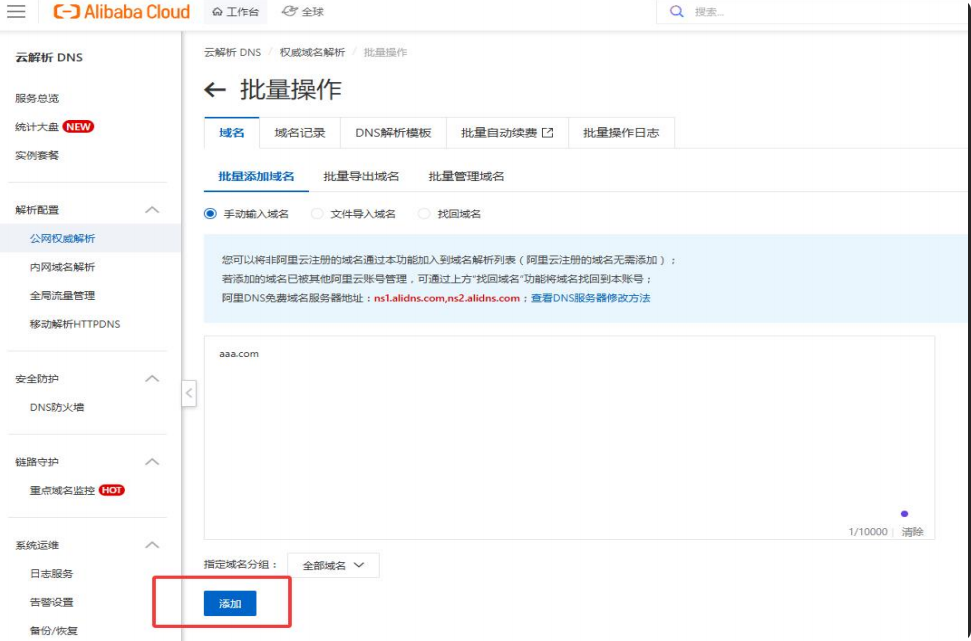
Task: Collapse the 解析配置 sidebar section
Action: tap(152, 210)
